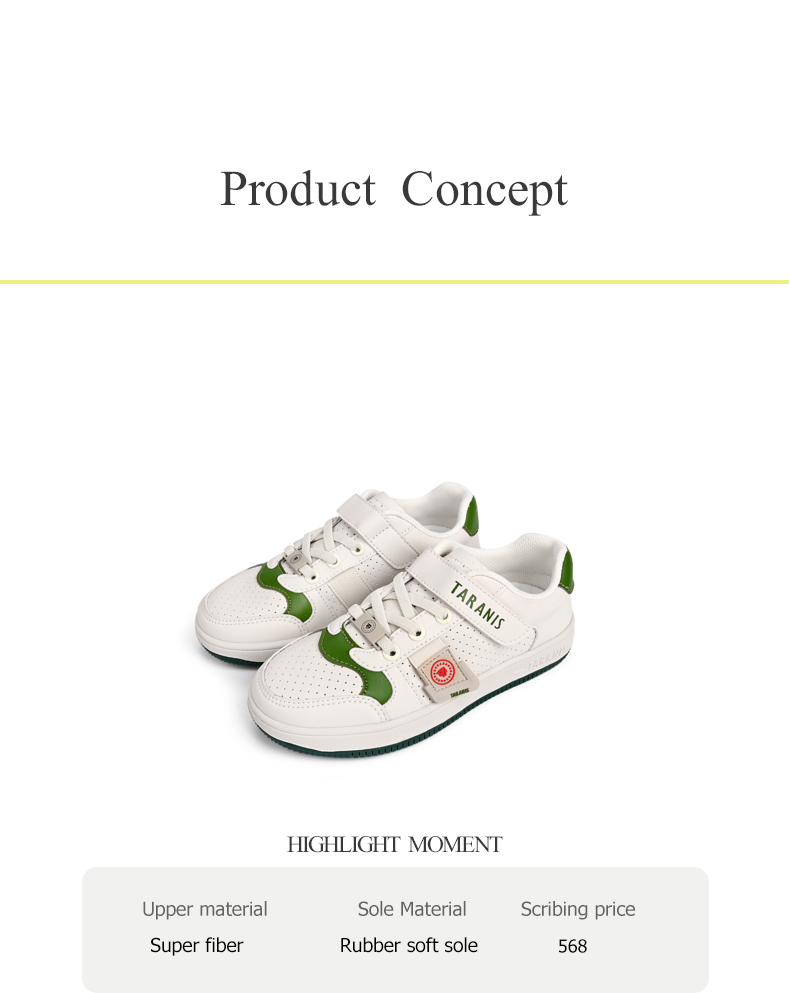Screen dimensions: 790x993
Task: Select the Sole Material label
Action: click(x=412, y=909)
